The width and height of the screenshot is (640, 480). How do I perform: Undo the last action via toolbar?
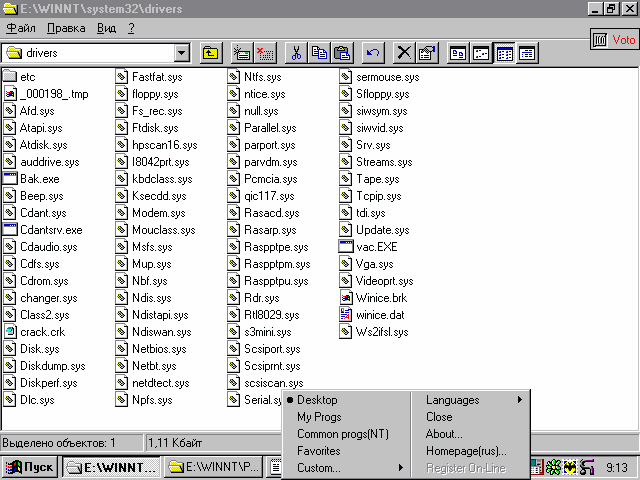[x=373, y=53]
